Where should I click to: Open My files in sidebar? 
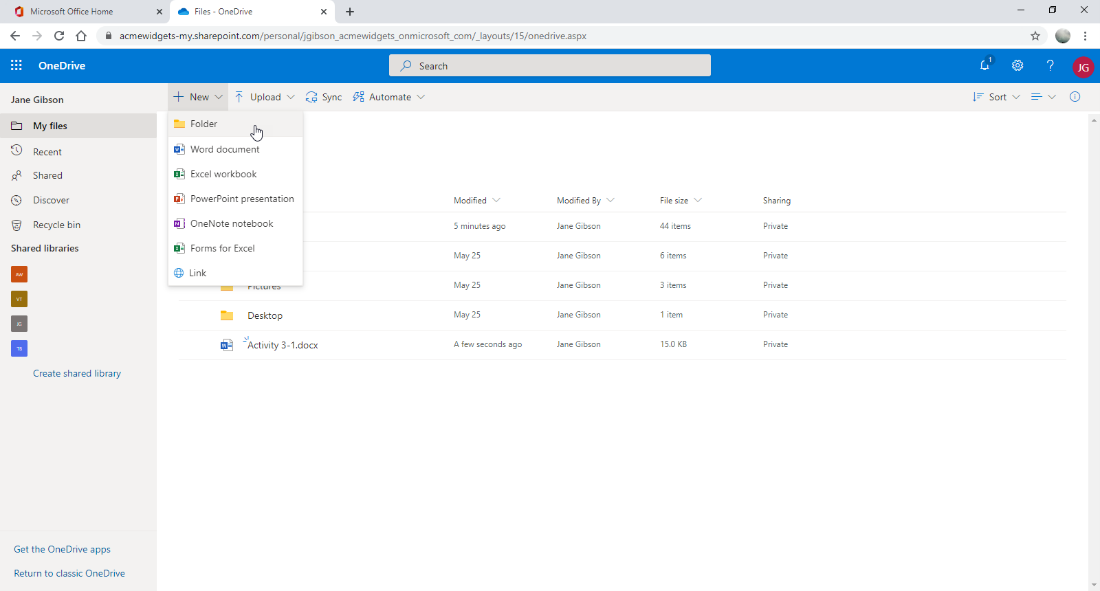click(x=78, y=126)
